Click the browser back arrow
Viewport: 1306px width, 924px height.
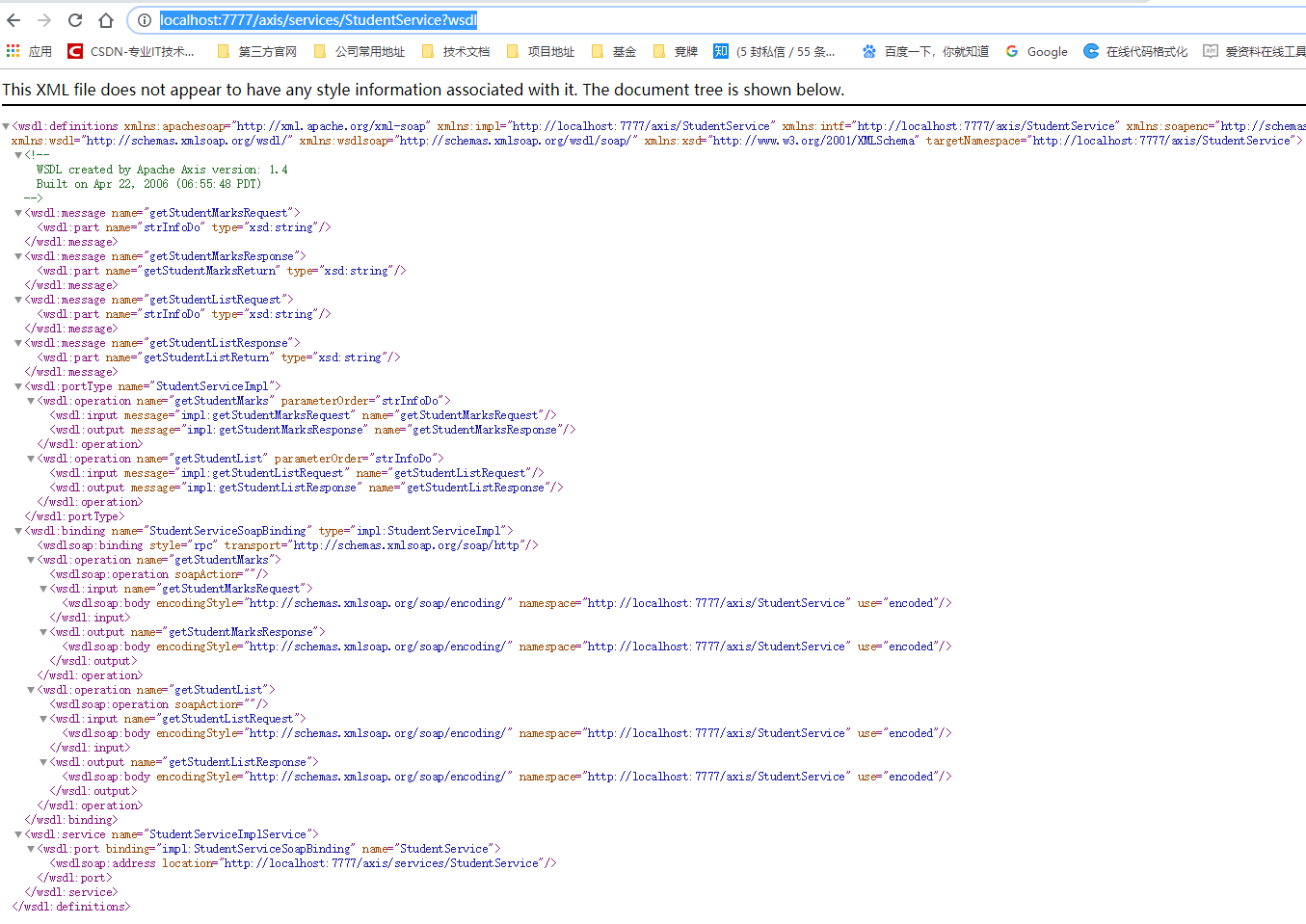13,20
